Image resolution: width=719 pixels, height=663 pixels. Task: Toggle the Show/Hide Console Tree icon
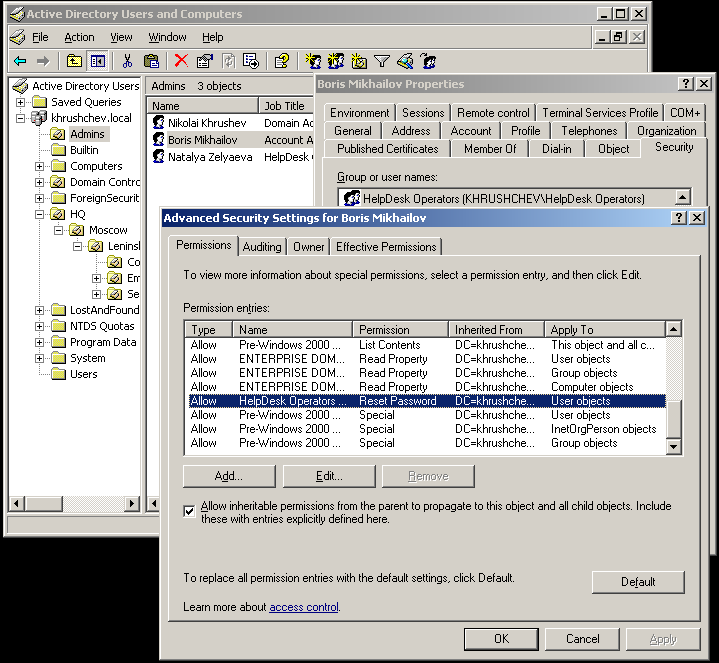98,61
